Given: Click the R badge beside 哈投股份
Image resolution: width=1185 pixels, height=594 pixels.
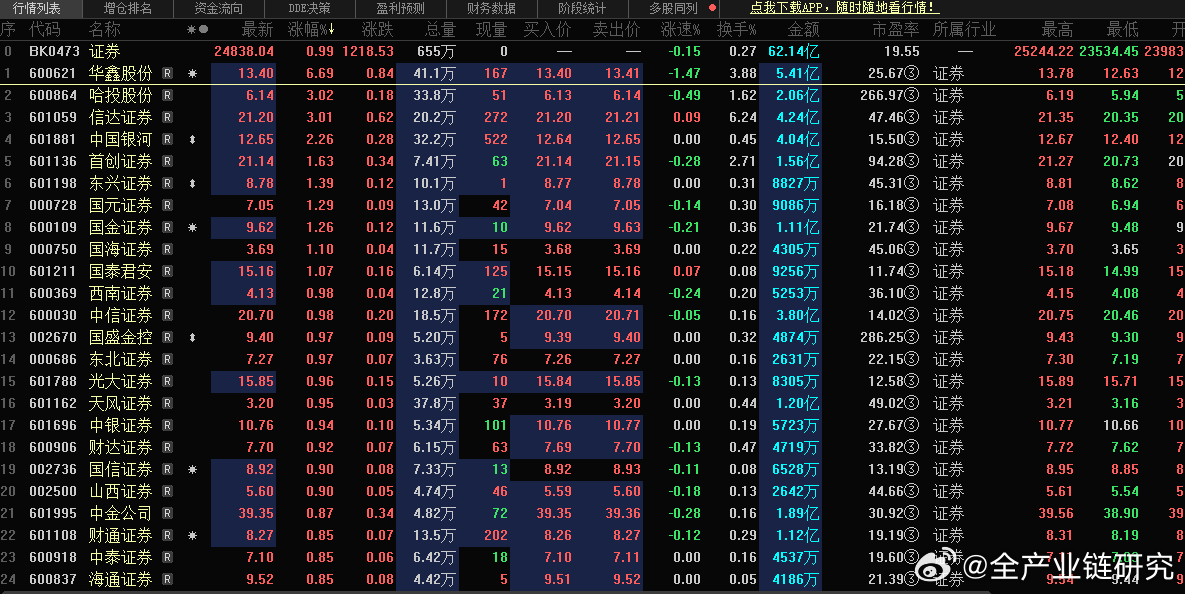Looking at the screenshot, I should coord(167,95).
